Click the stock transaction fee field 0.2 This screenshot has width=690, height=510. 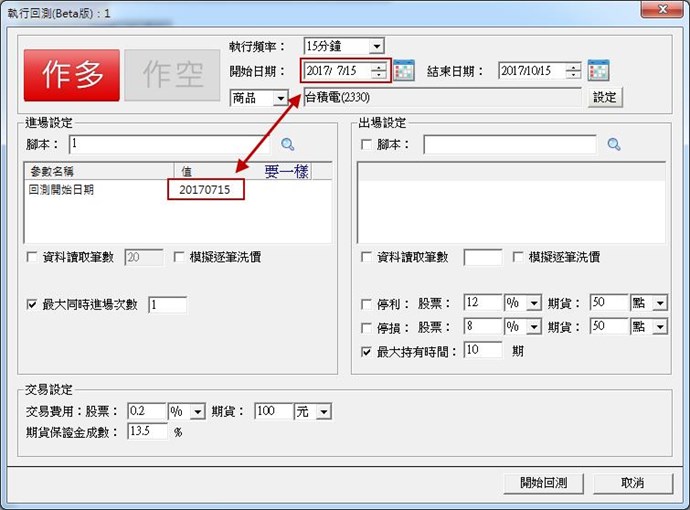[x=147, y=411]
